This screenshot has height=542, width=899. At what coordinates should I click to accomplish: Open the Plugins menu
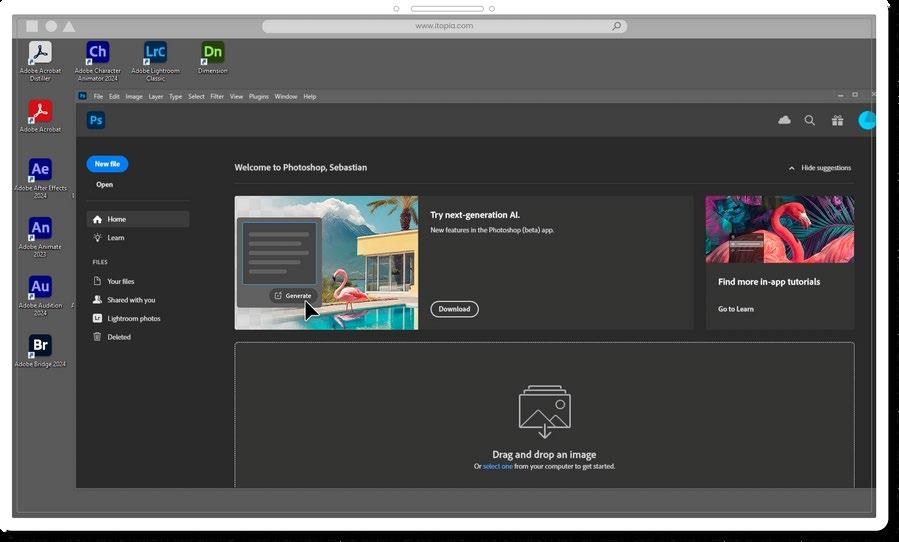click(x=259, y=96)
